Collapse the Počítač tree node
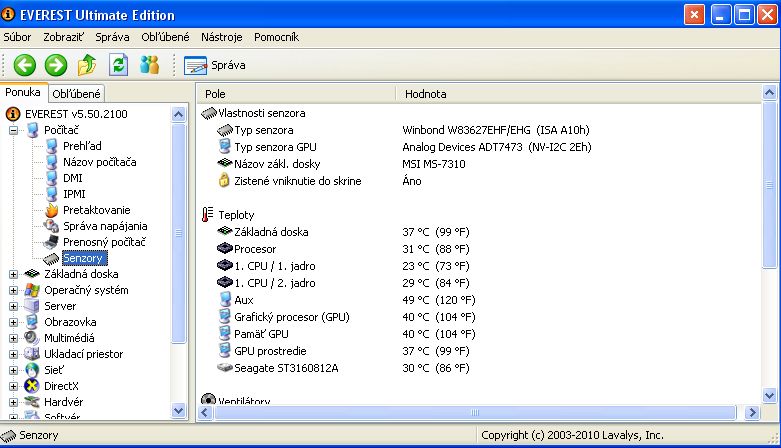Viewport: 781px width, 448px height. pyautogui.click(x=13, y=130)
